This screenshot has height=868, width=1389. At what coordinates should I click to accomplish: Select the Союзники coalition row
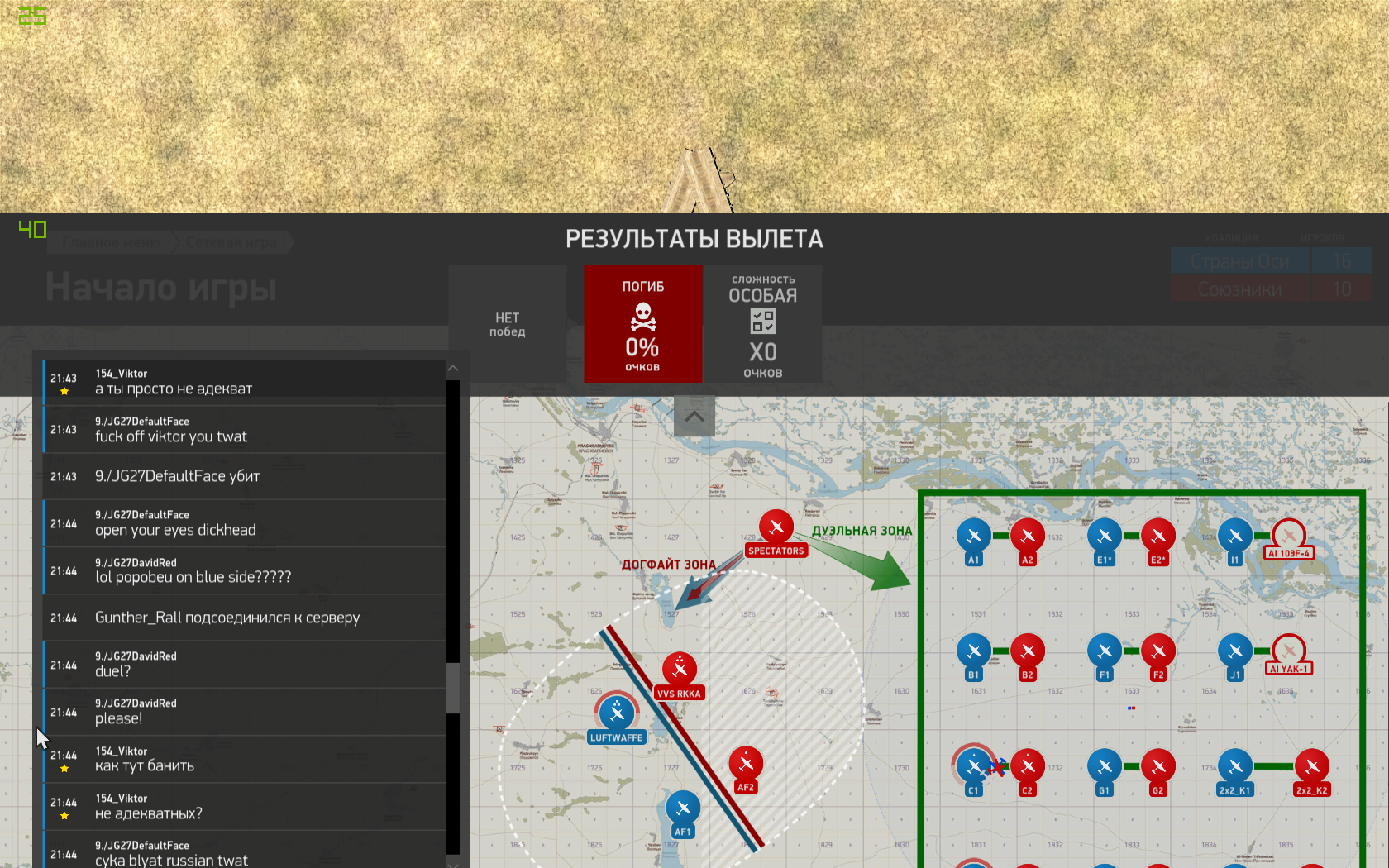point(1271,289)
